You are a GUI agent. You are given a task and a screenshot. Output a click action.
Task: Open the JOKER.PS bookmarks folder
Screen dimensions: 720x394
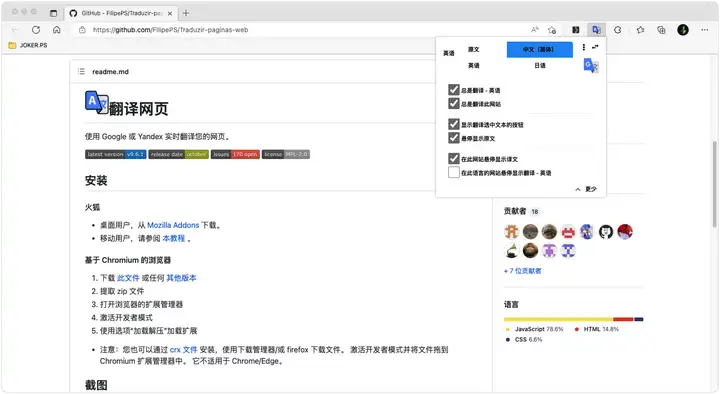coord(28,45)
